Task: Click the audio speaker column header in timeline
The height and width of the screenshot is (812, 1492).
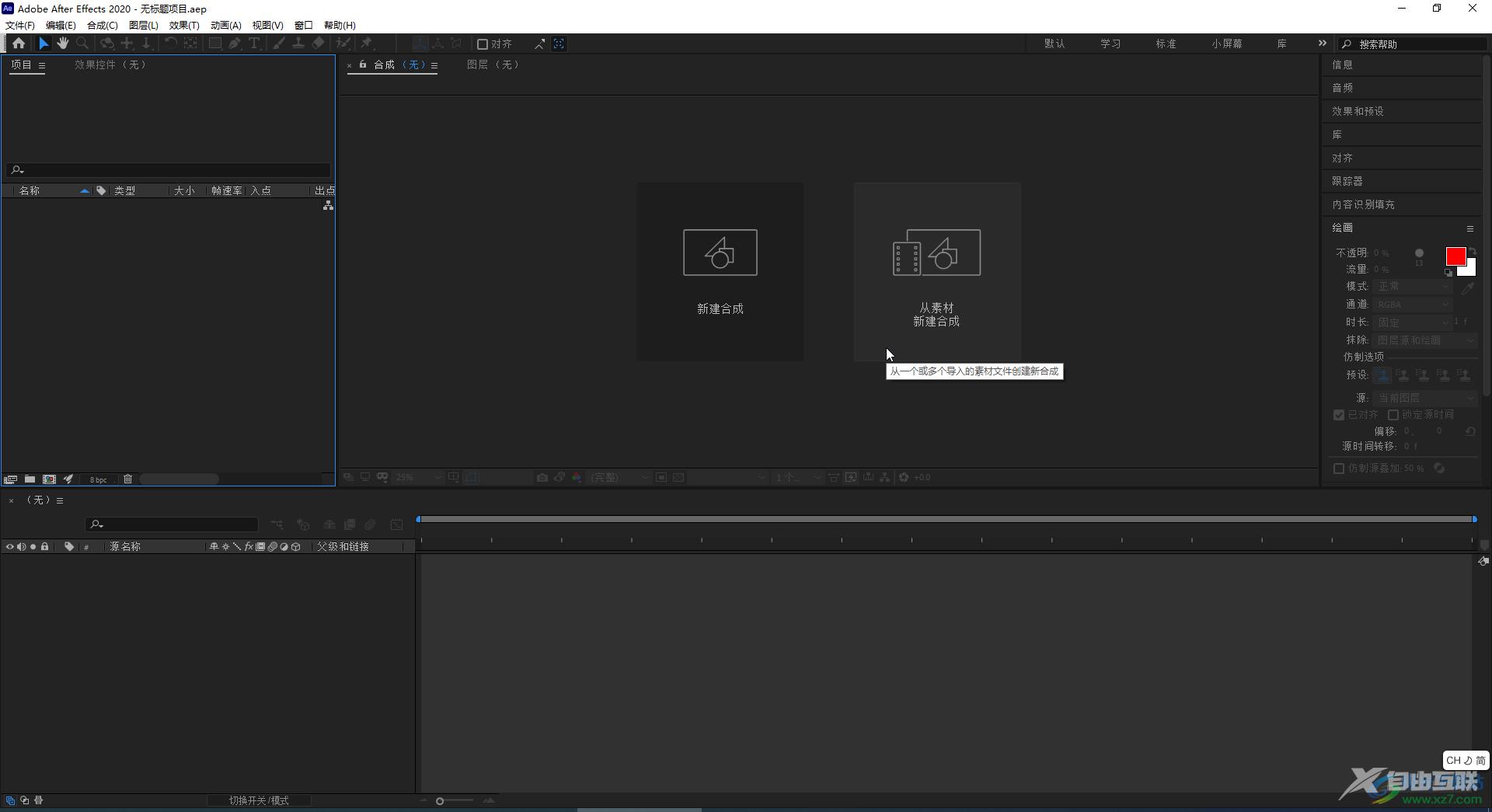Action: pyautogui.click(x=21, y=547)
